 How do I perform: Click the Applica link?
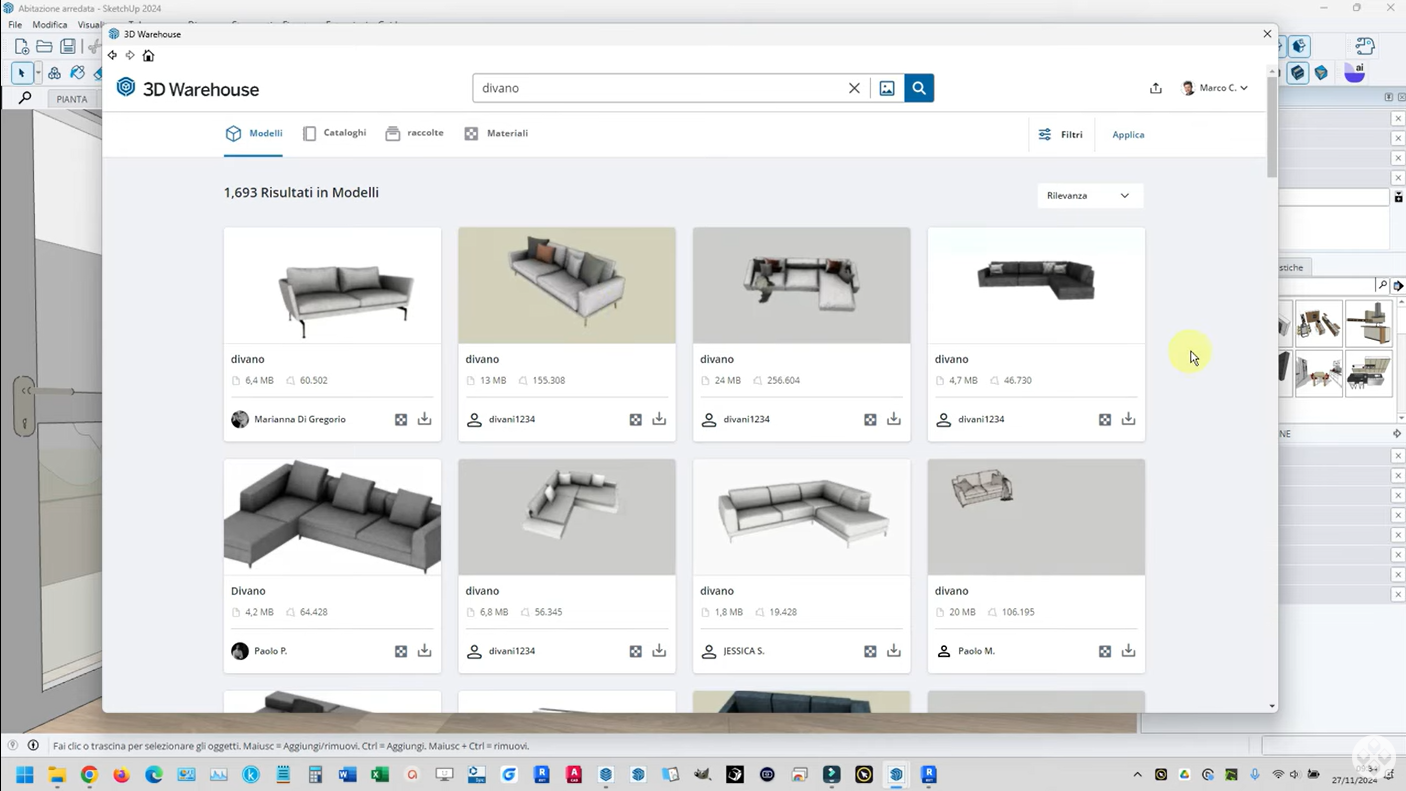click(1128, 134)
